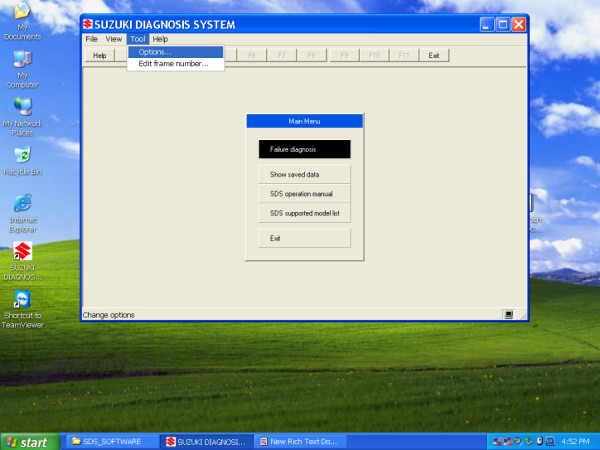600x450 pixels.
Task: Open Suzuki Diagnosis desktop shortcut
Action: 21,250
